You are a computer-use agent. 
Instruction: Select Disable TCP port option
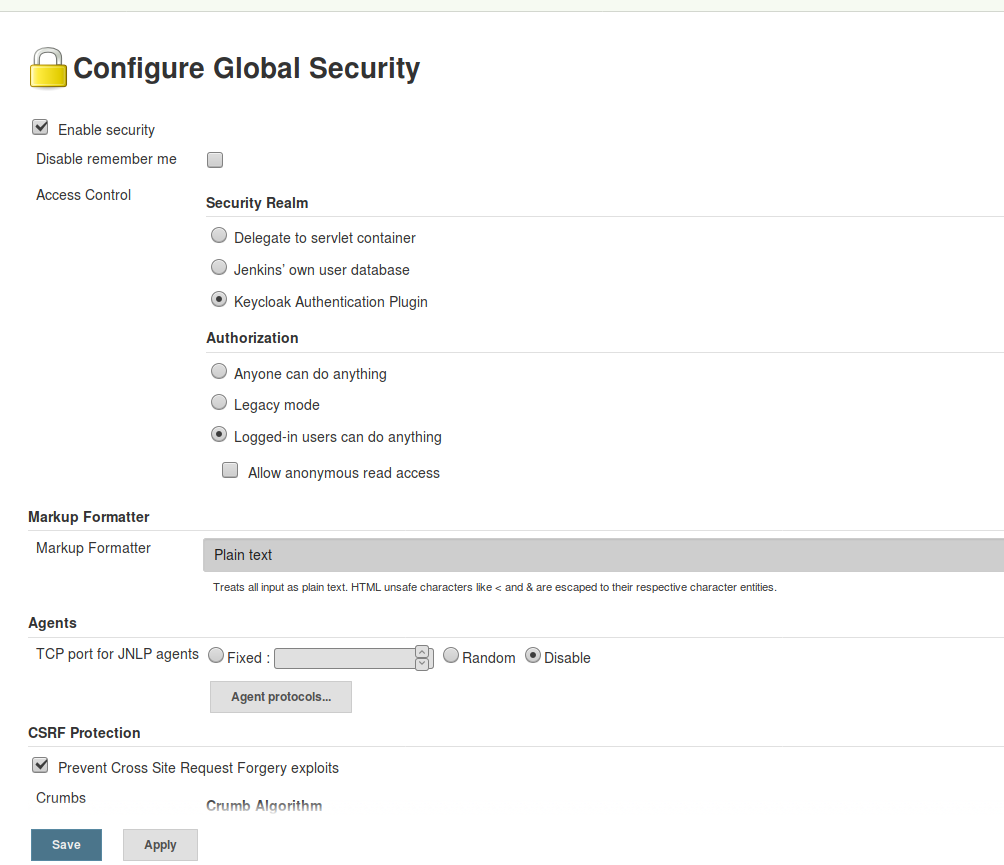click(533, 656)
